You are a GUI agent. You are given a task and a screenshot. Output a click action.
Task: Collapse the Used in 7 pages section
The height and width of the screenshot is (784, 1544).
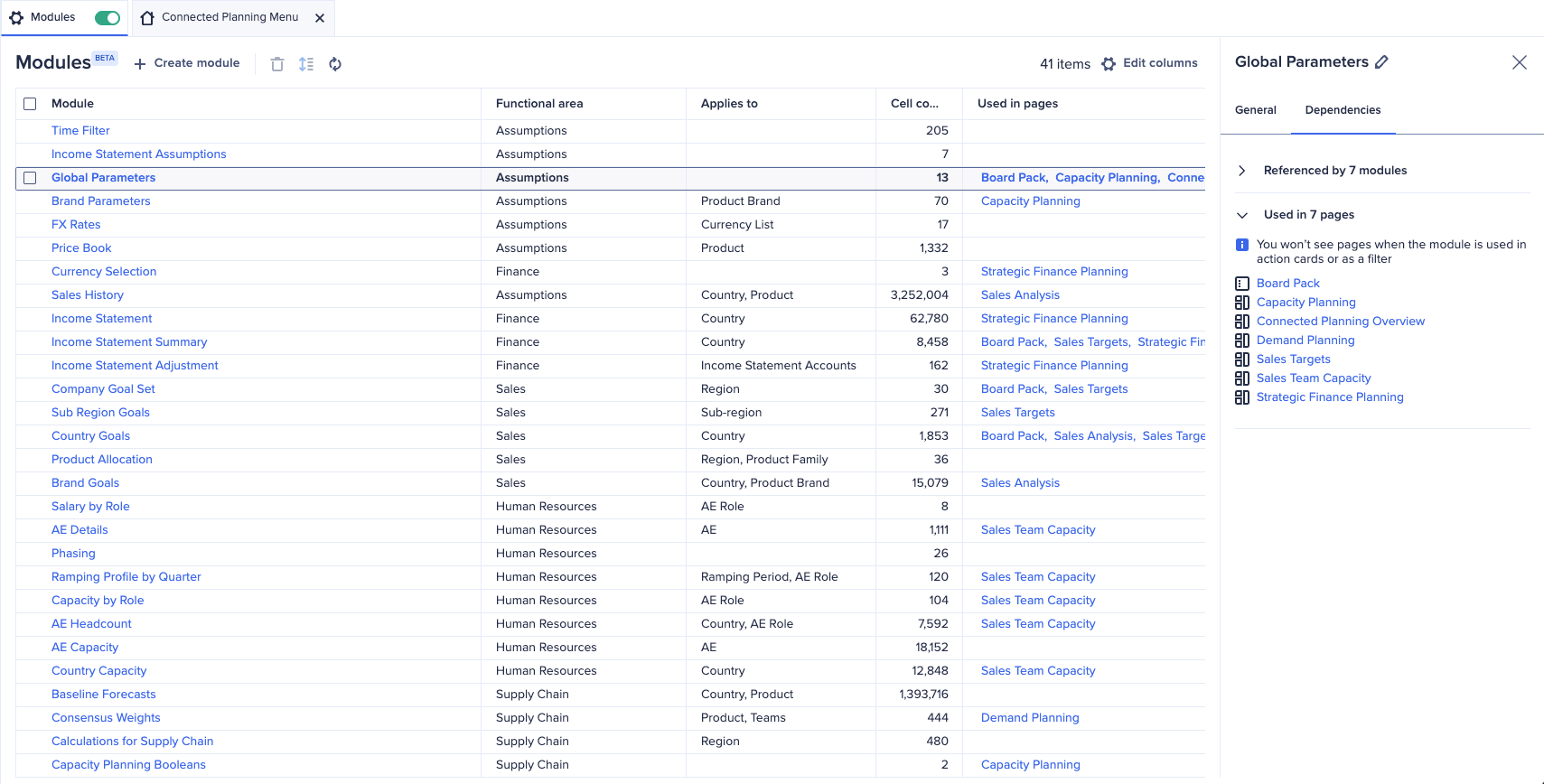1242,215
